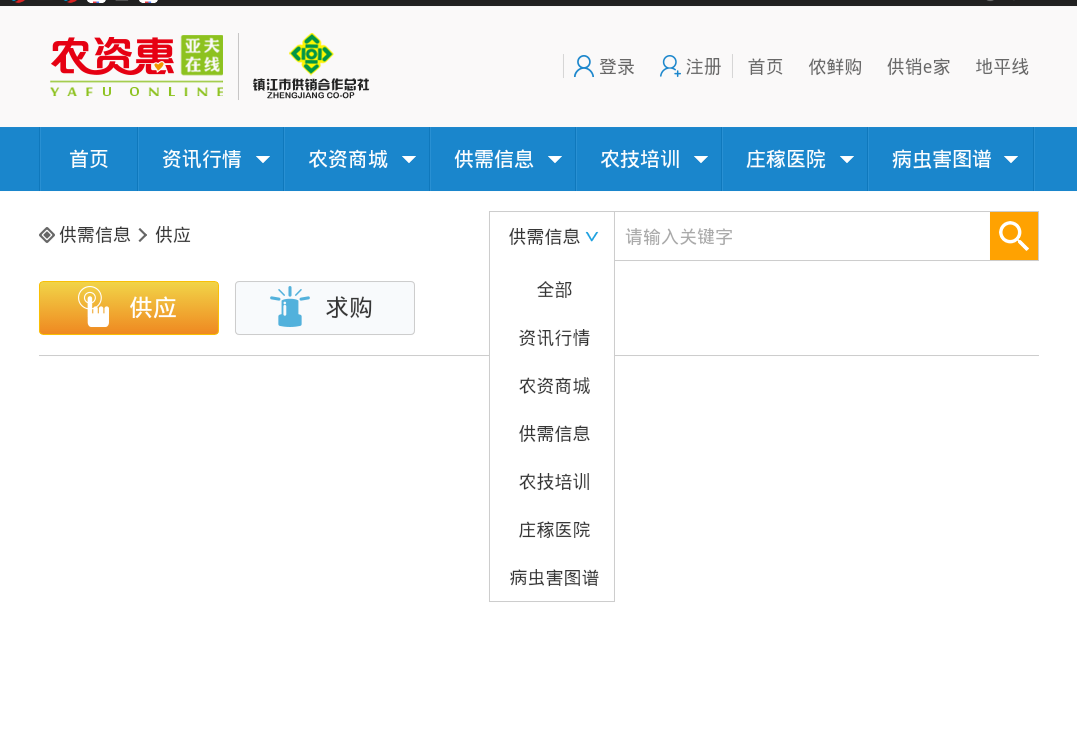Click the Zhenjiang Co-op logo

click(311, 66)
